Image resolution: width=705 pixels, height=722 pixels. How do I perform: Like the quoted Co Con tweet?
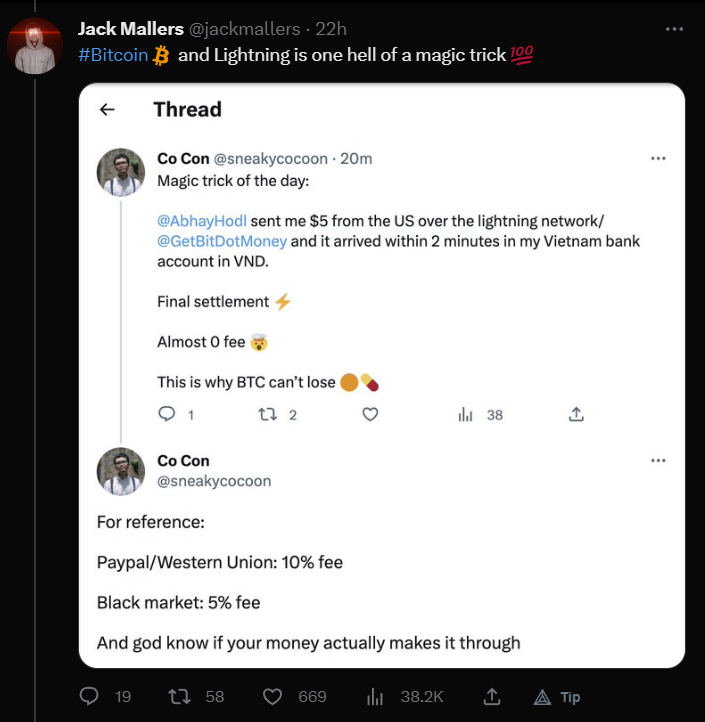coord(370,414)
